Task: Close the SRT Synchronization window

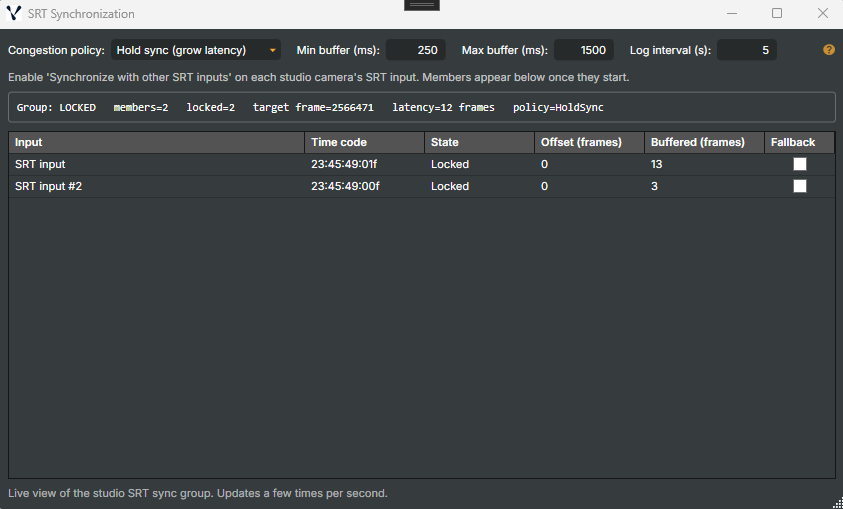Action: [x=823, y=13]
